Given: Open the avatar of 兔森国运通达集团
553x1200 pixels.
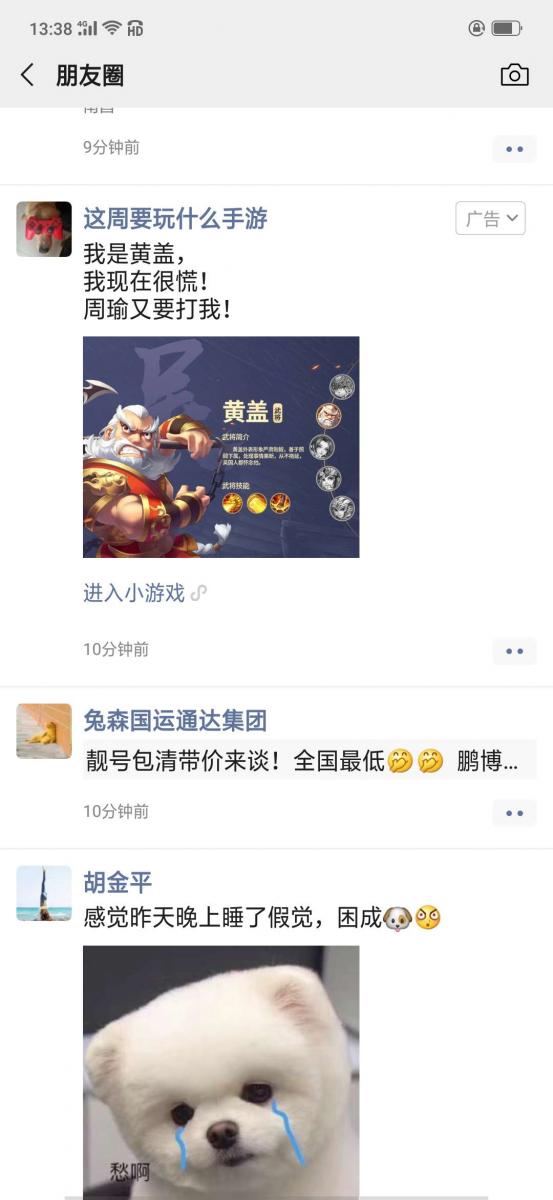Looking at the screenshot, I should (x=44, y=731).
